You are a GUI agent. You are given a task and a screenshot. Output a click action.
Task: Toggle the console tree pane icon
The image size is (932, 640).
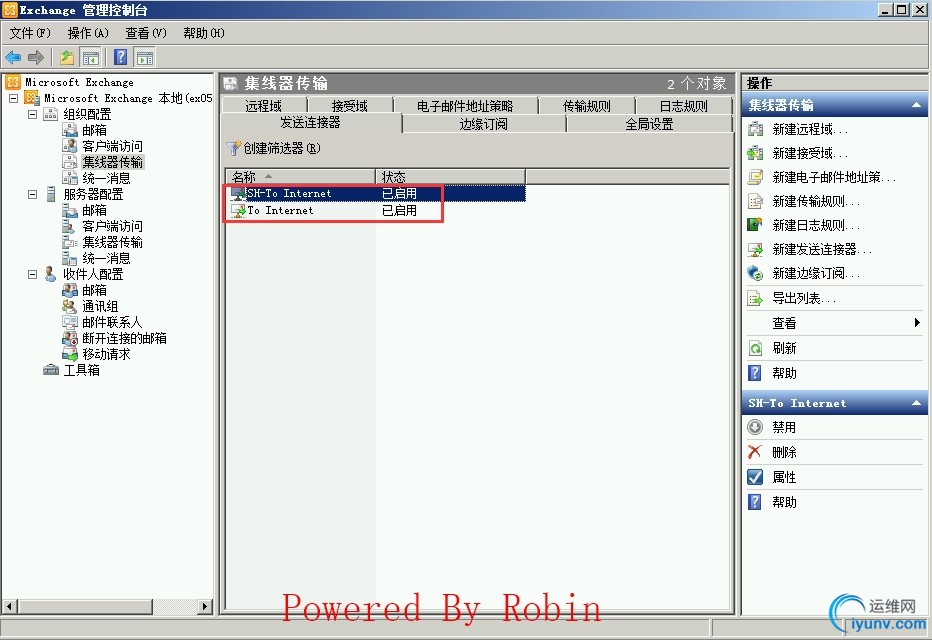[x=90, y=58]
